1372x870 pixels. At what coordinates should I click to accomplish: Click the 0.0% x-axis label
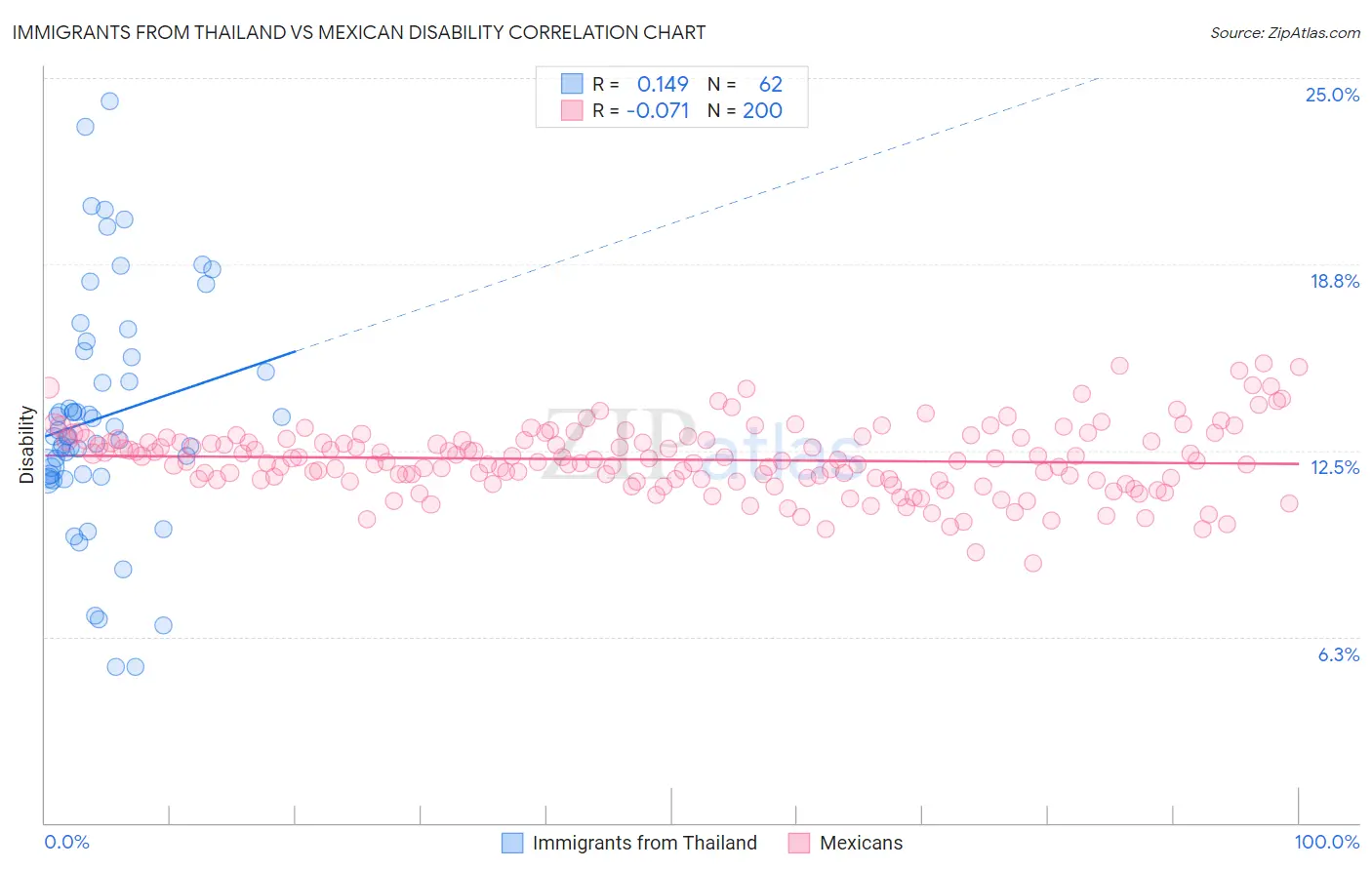(x=66, y=842)
